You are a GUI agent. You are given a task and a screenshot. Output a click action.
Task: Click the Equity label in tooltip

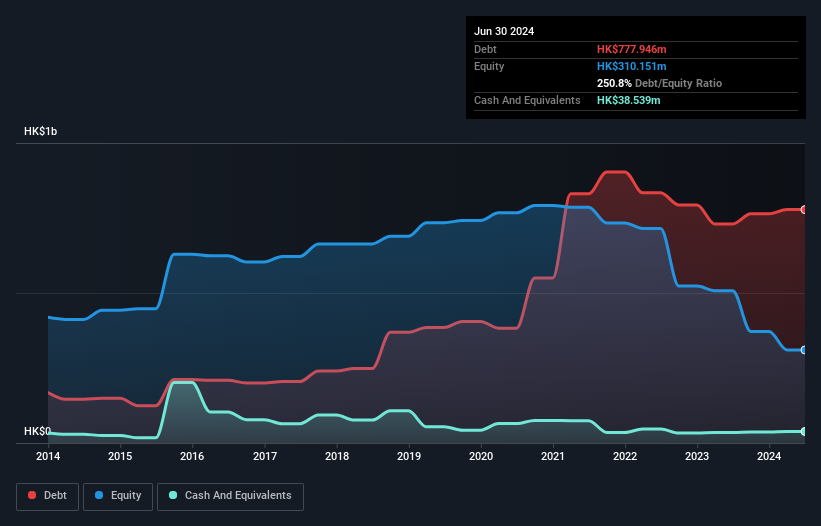489,66
